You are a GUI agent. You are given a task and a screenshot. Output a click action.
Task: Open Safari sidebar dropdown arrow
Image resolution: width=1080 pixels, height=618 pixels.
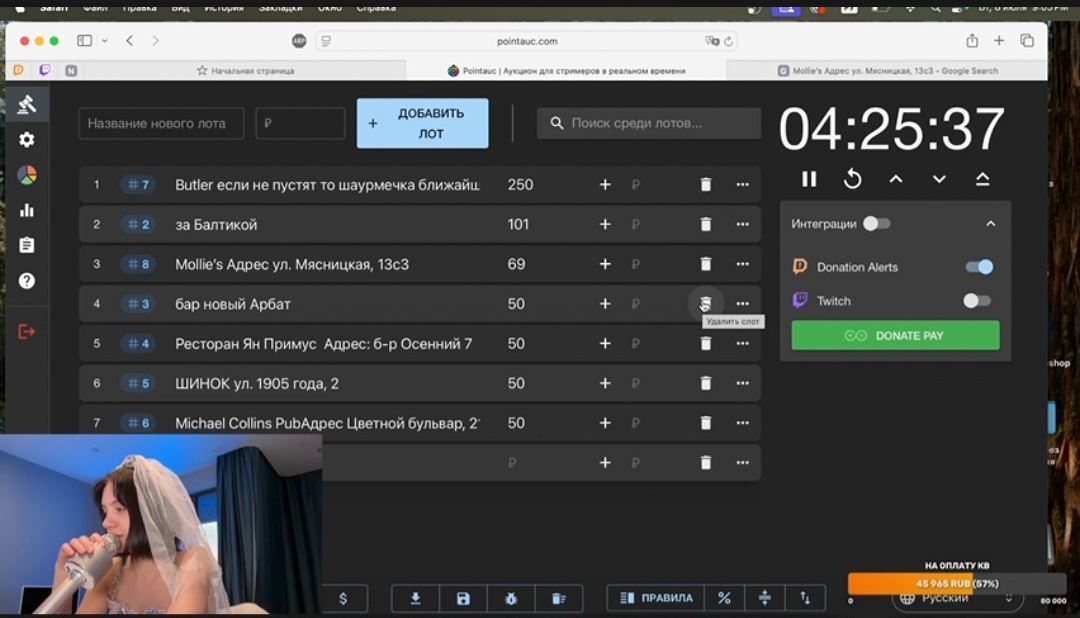click(x=105, y=41)
